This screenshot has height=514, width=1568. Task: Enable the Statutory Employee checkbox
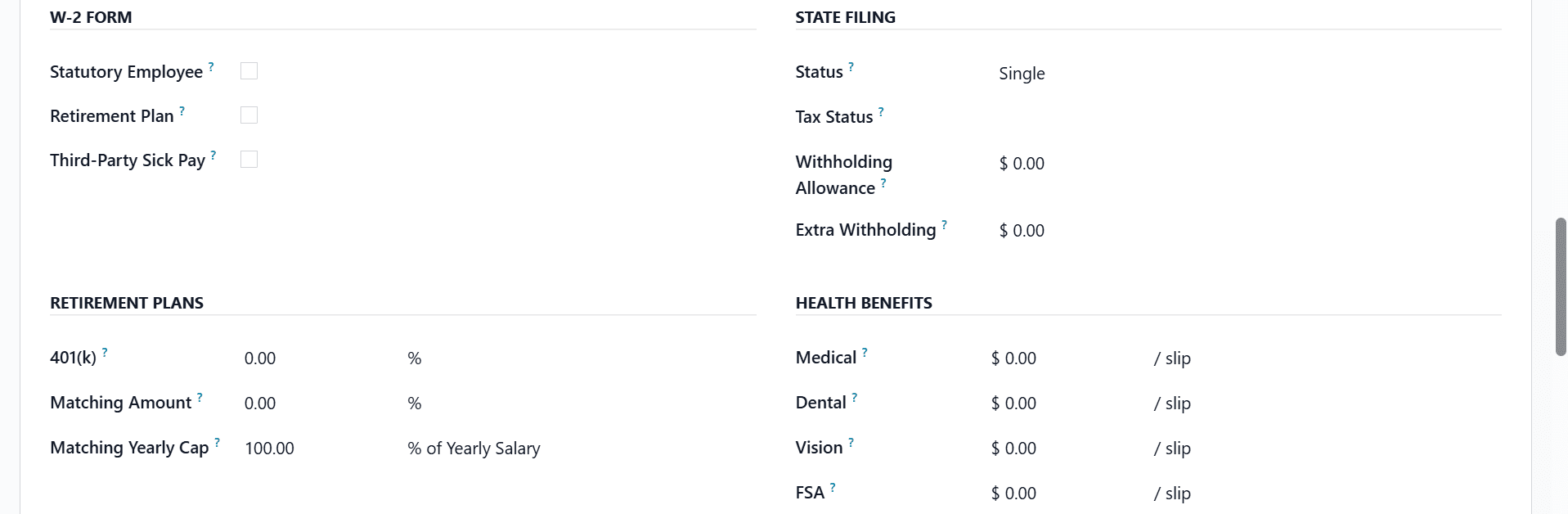[249, 71]
